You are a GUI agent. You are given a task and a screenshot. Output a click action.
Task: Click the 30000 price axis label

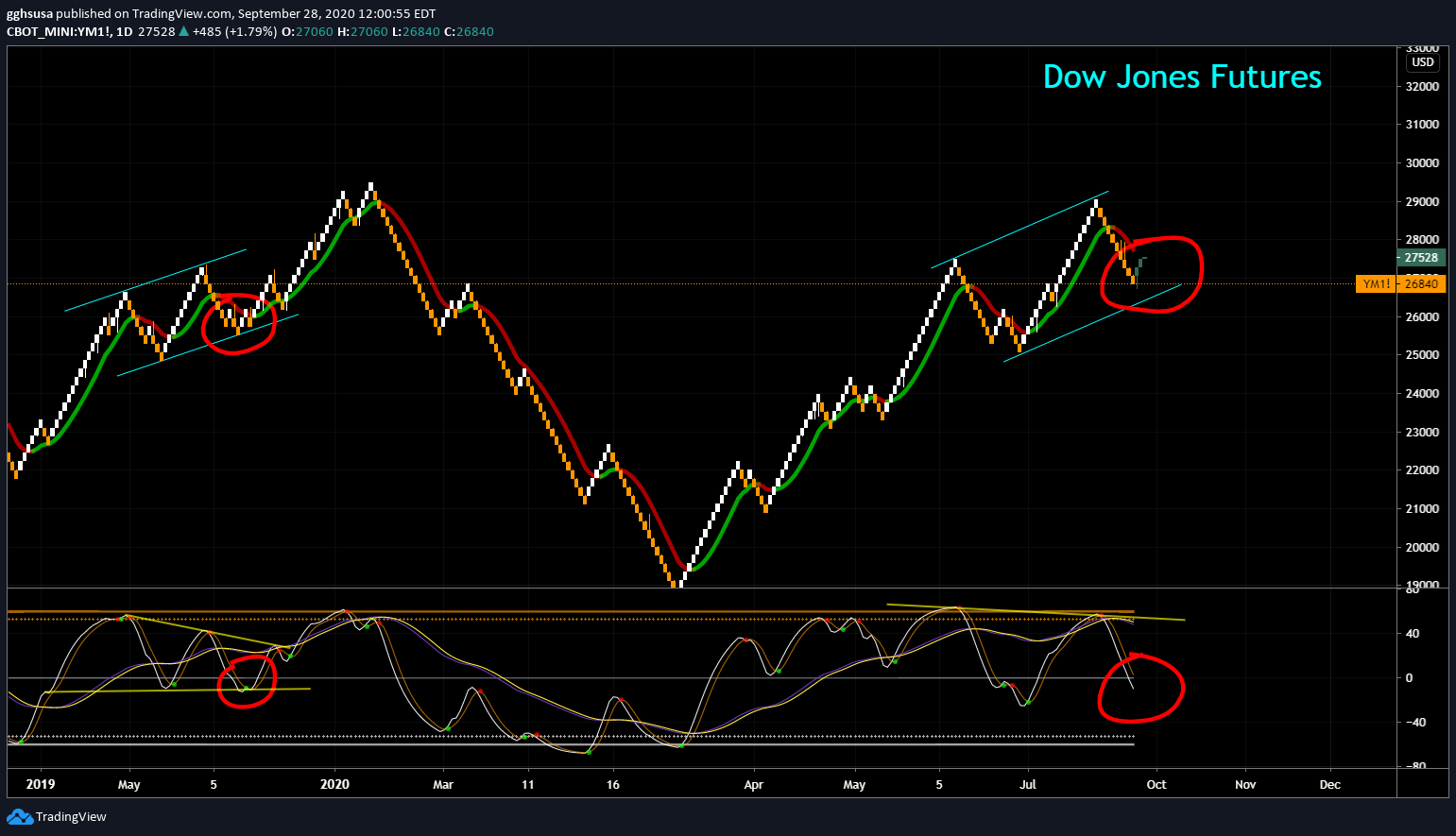coord(1423,162)
